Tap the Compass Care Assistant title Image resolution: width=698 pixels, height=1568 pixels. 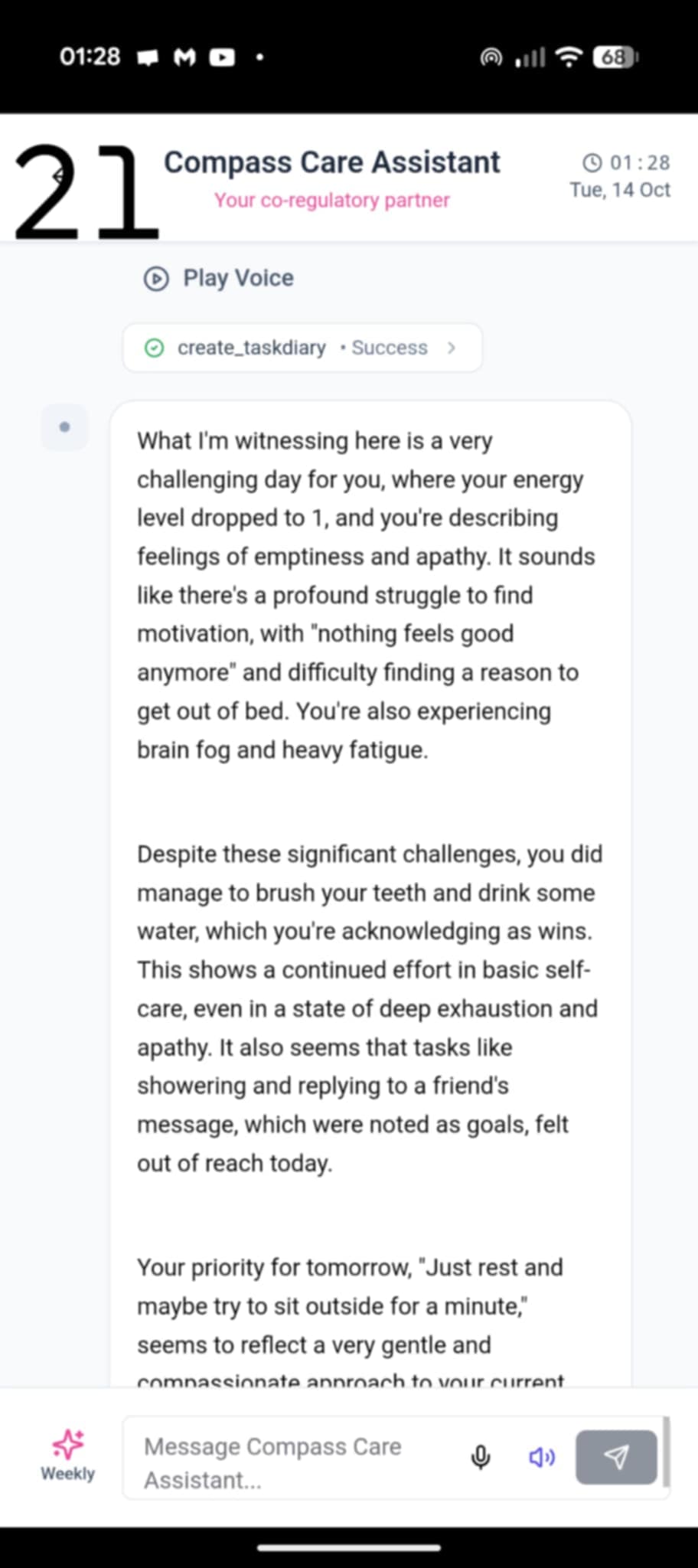(x=331, y=162)
